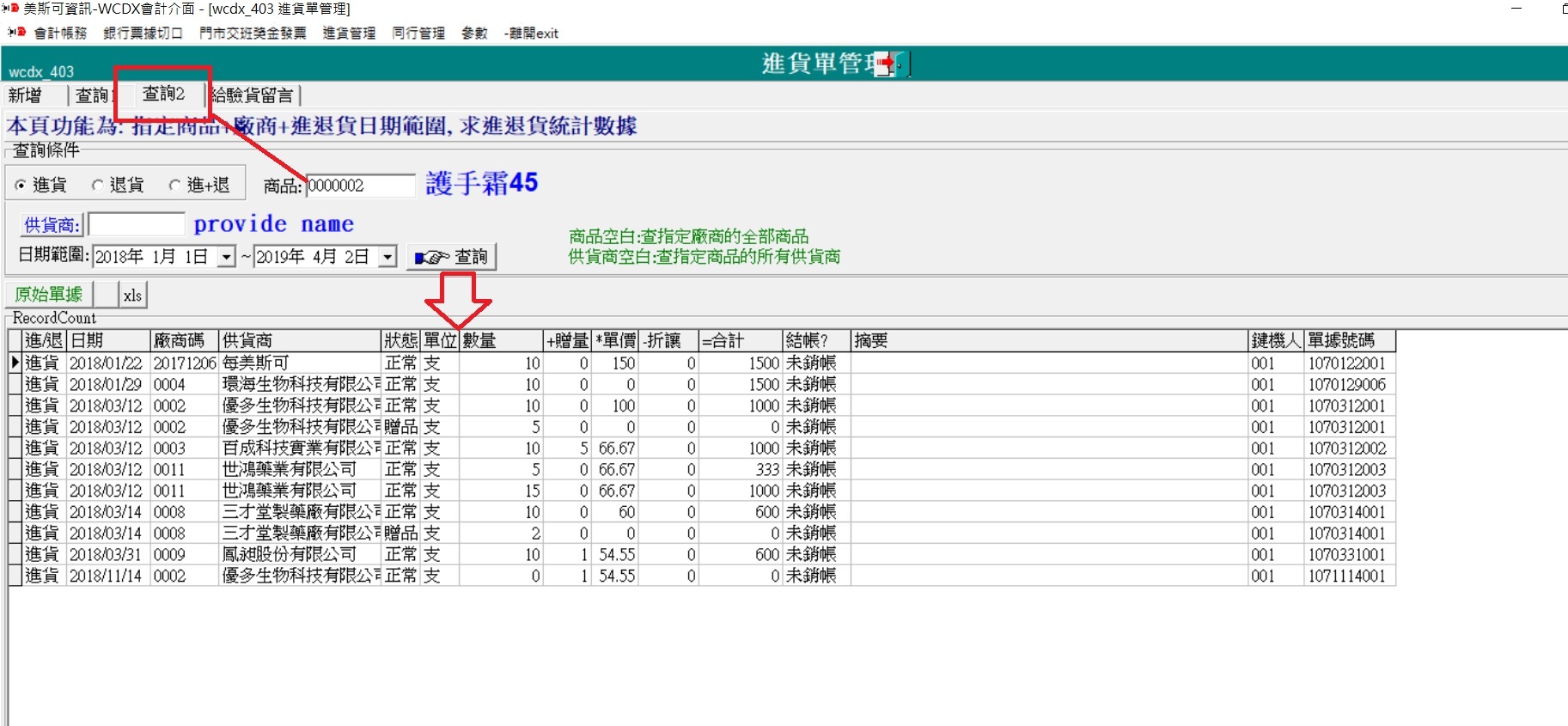Click the exit door icon in teal header
The width and height of the screenshot is (1568, 726).
886,64
